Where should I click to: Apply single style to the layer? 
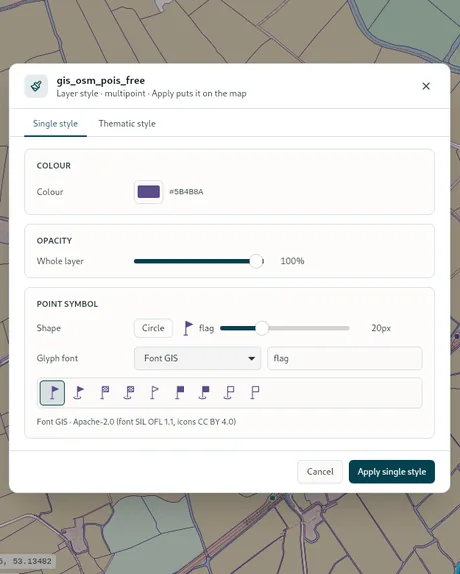coord(392,472)
